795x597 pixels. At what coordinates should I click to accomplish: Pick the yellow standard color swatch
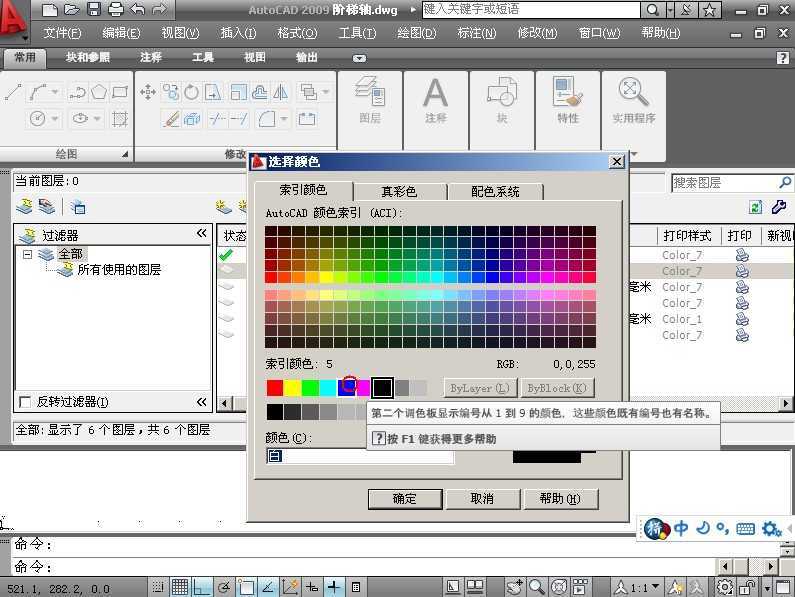click(x=293, y=388)
